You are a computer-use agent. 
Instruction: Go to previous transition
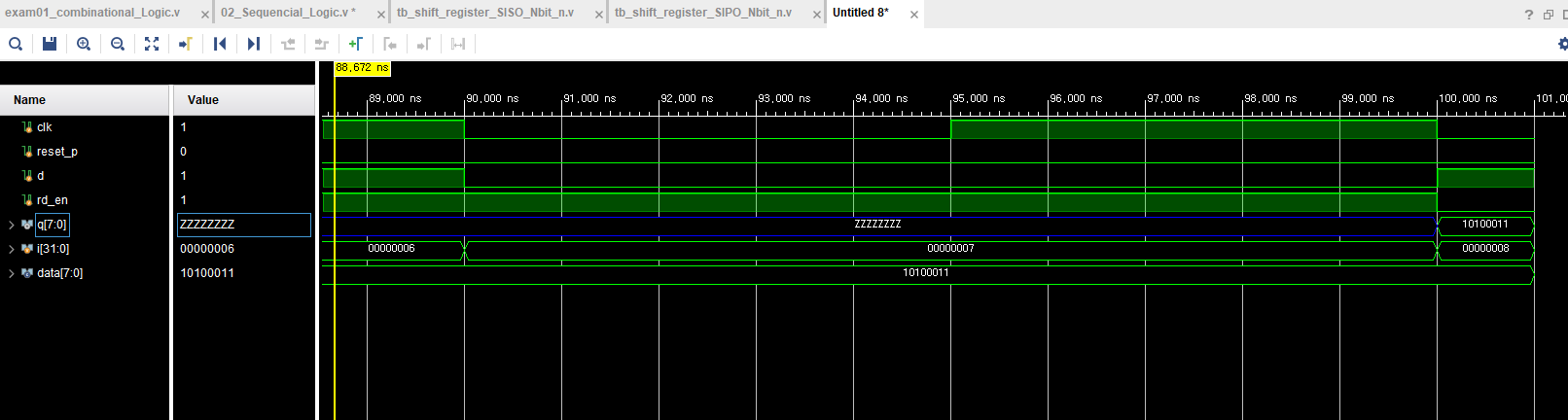[x=288, y=44]
